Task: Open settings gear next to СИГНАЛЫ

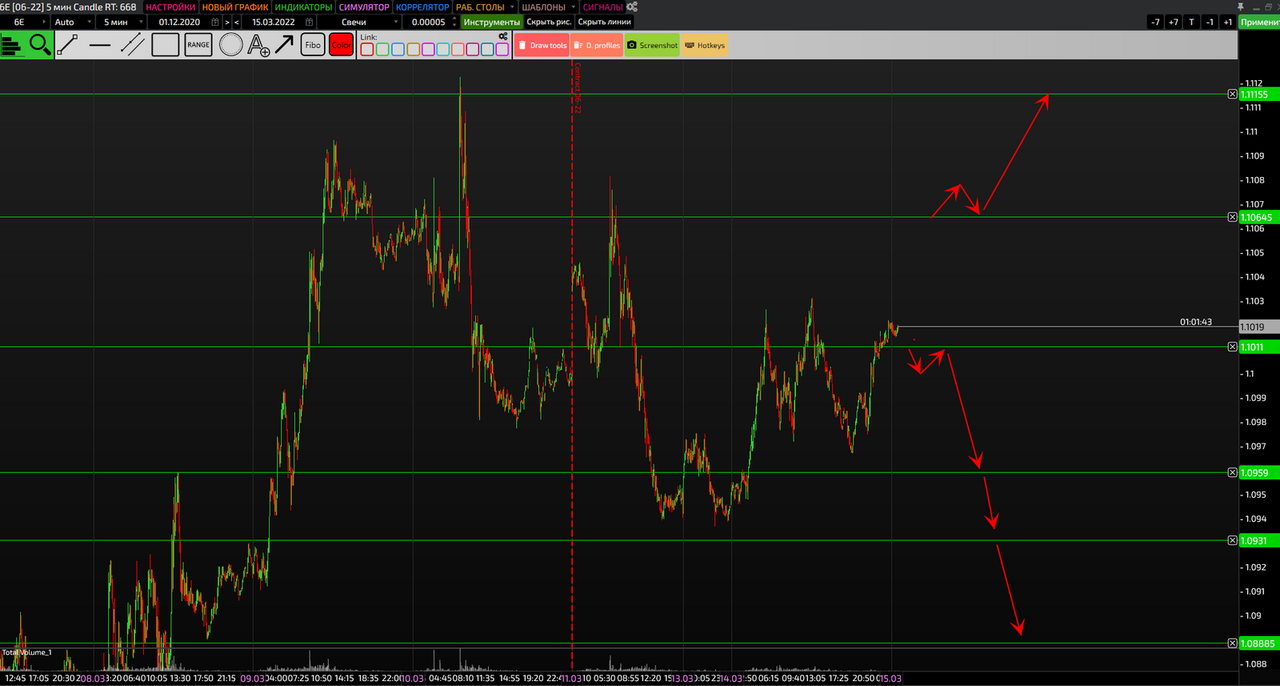Action: (632, 7)
